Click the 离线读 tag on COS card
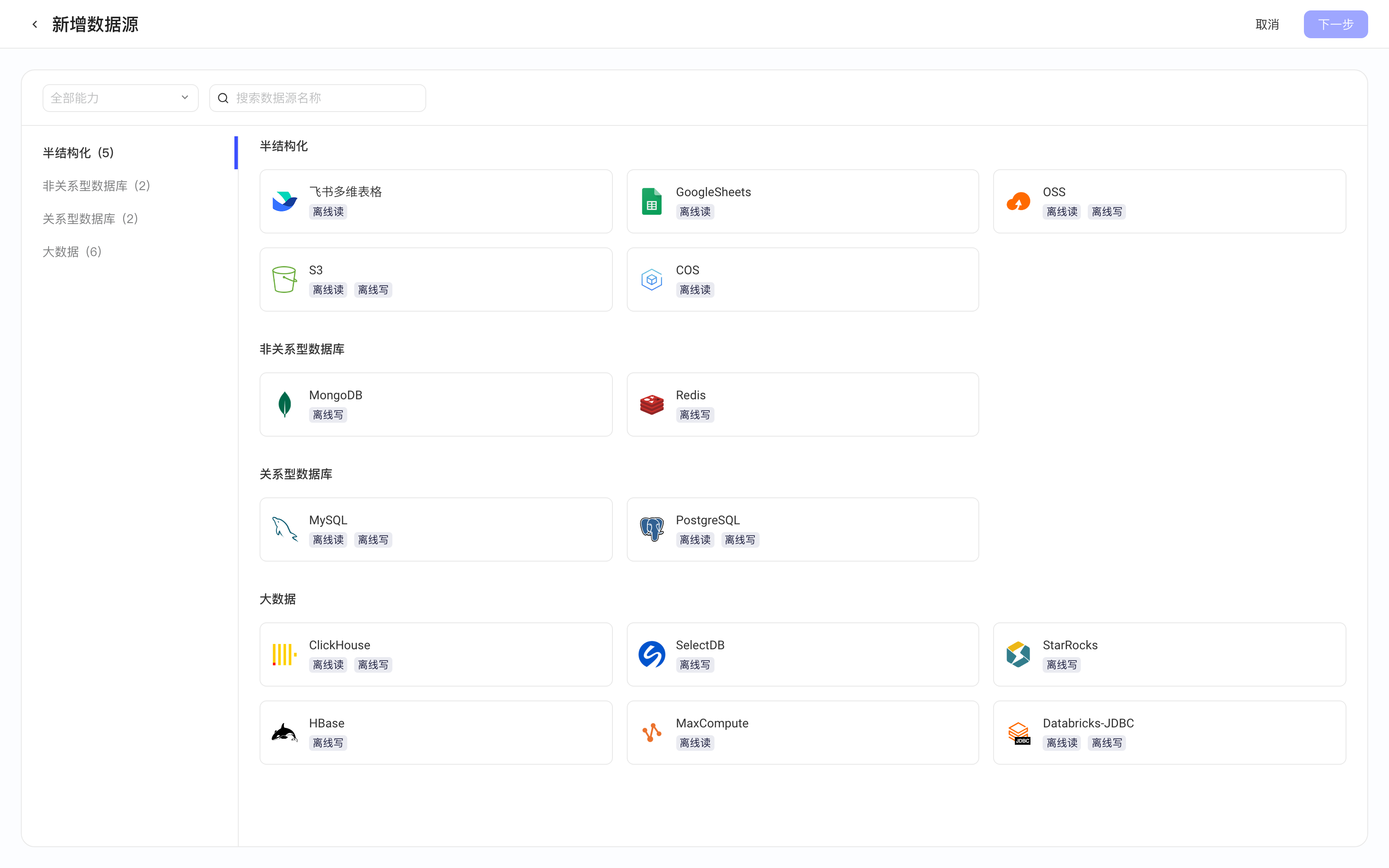 pos(694,290)
